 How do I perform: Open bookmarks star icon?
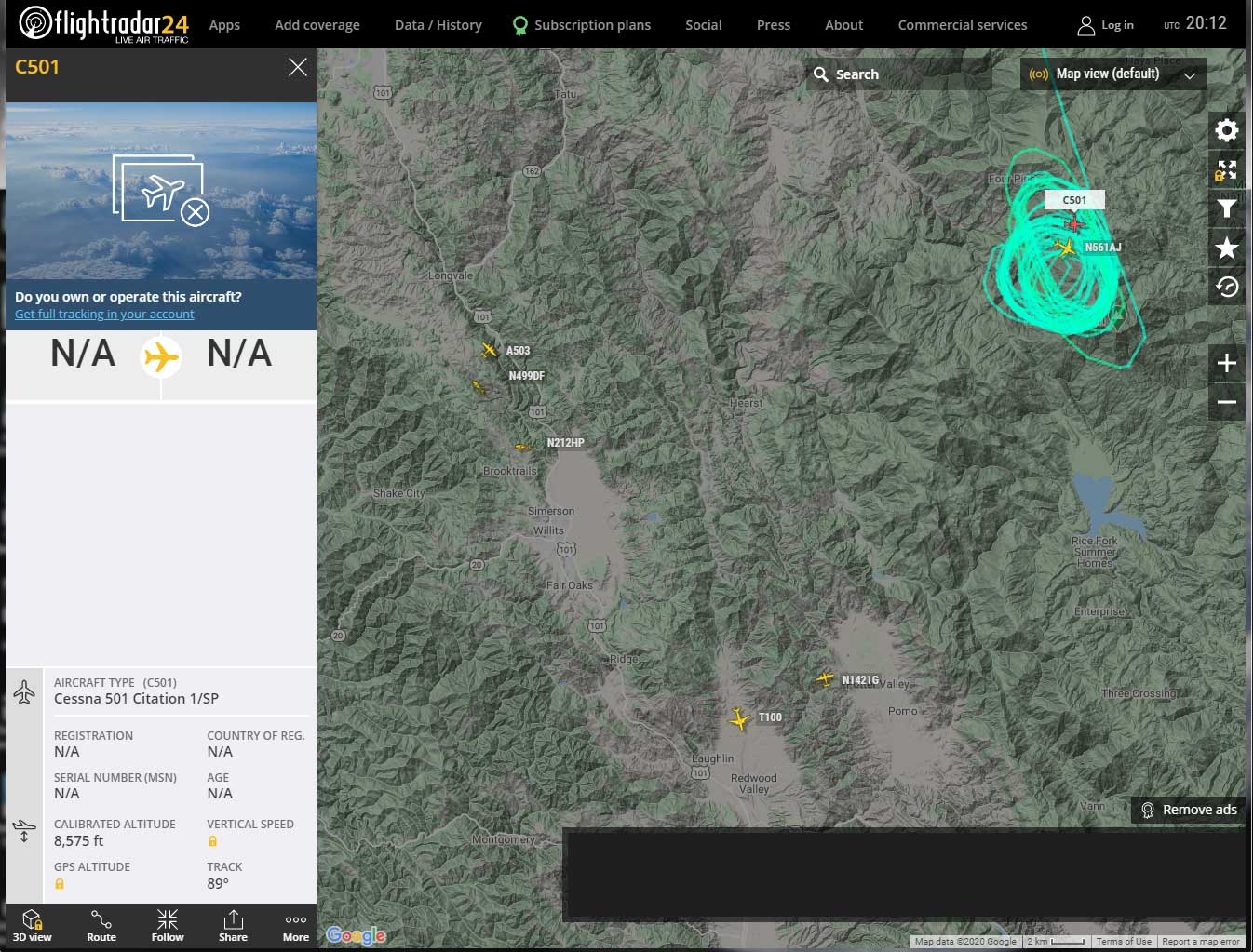(x=1226, y=248)
